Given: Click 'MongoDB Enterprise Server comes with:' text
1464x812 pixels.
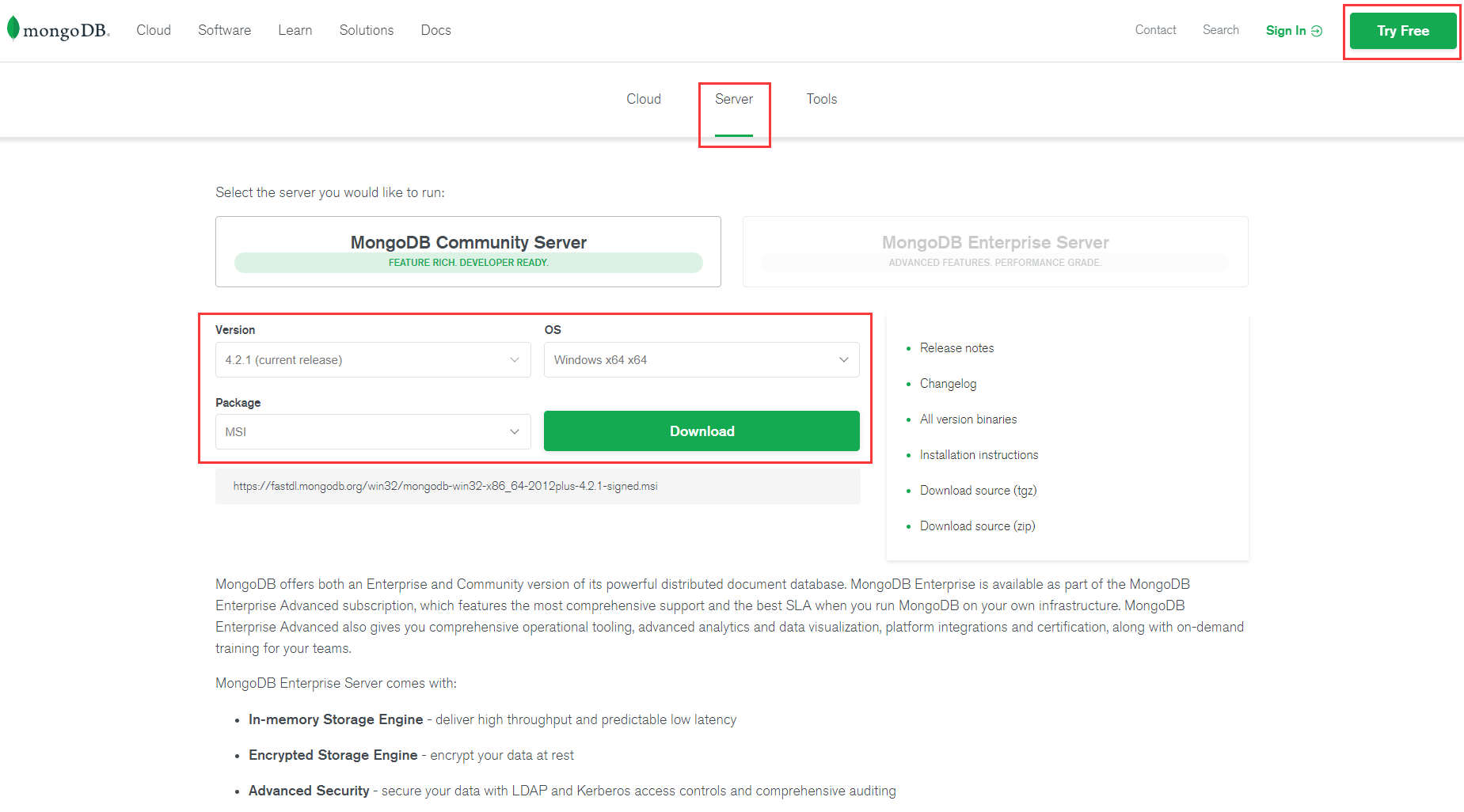Looking at the screenshot, I should [x=336, y=683].
